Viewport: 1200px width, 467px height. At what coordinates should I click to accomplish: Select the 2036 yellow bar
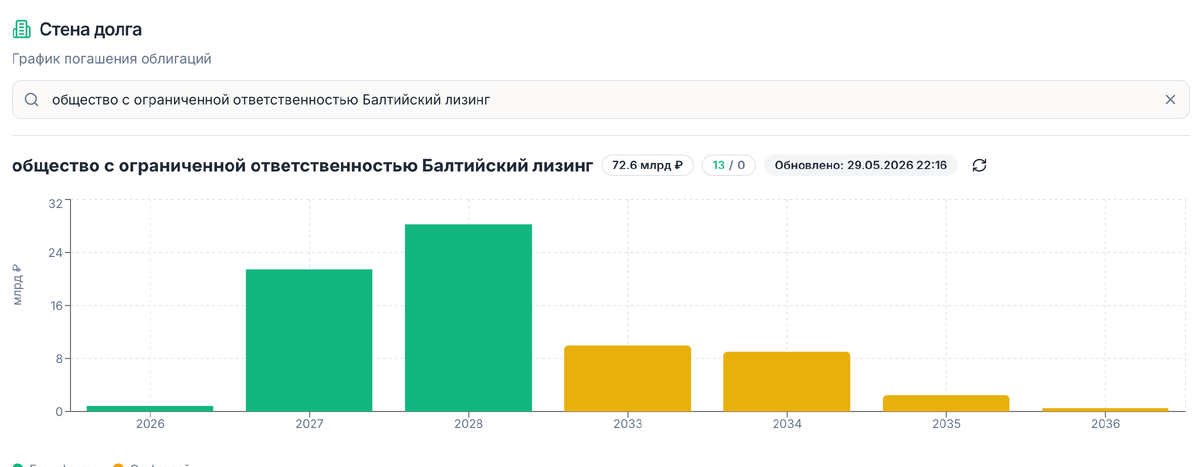pyautogui.click(x=1105, y=409)
